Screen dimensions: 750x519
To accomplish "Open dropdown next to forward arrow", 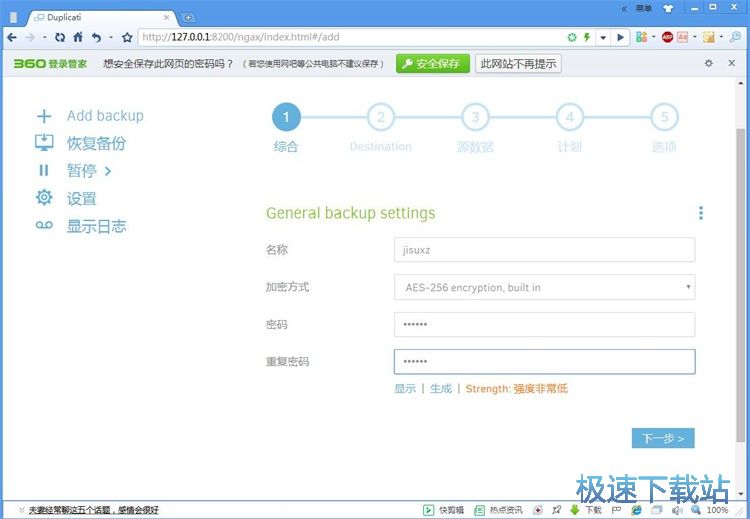I will tap(44, 37).
